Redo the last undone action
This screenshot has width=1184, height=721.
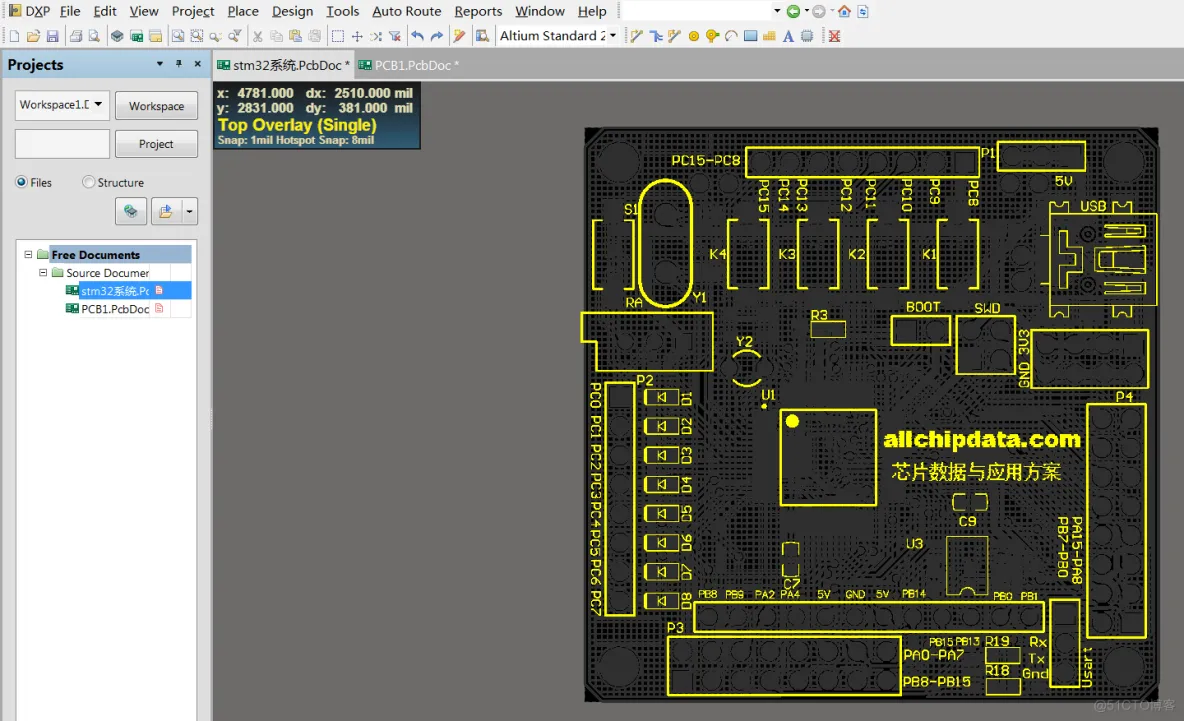tap(436, 36)
